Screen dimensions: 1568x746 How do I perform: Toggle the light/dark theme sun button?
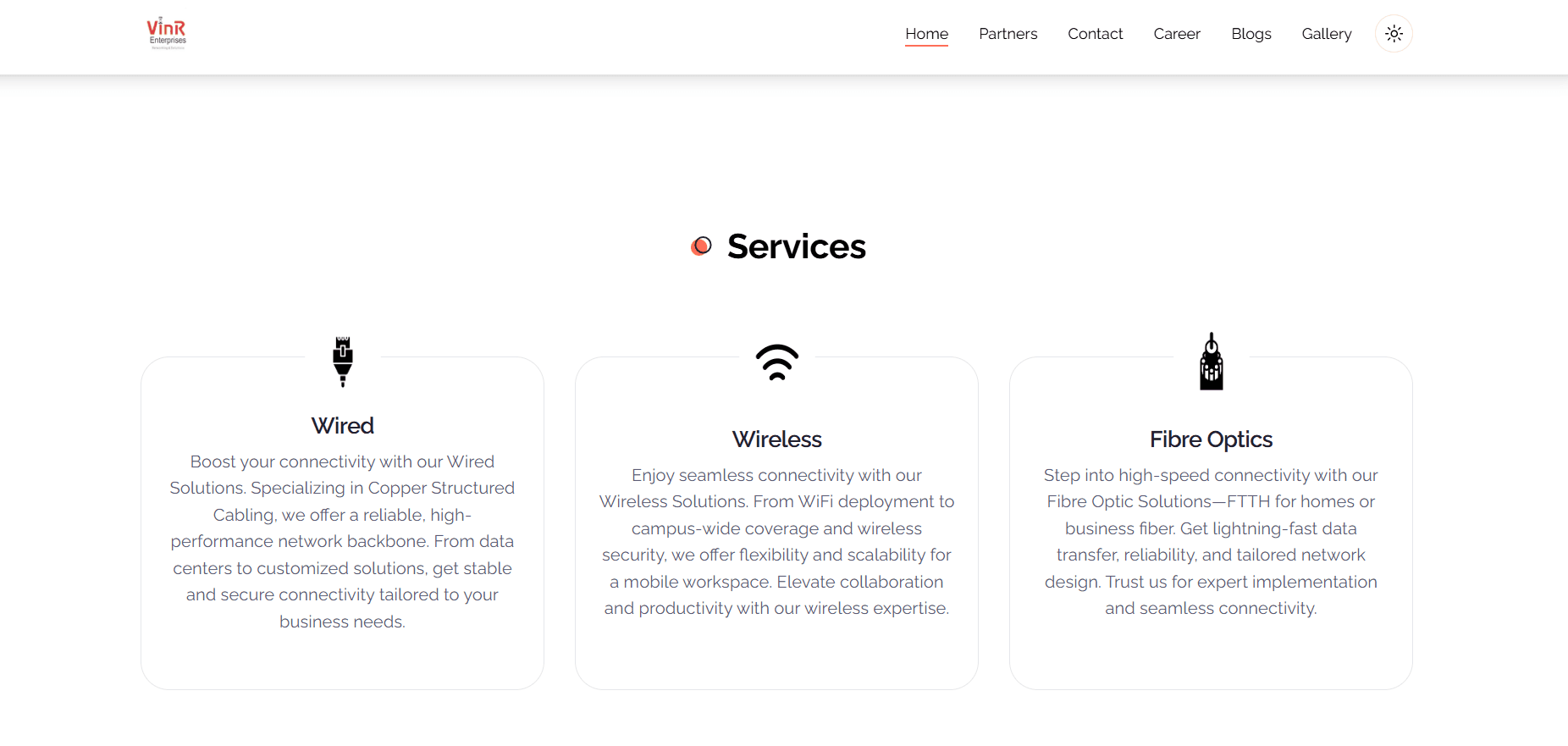[x=1394, y=34]
